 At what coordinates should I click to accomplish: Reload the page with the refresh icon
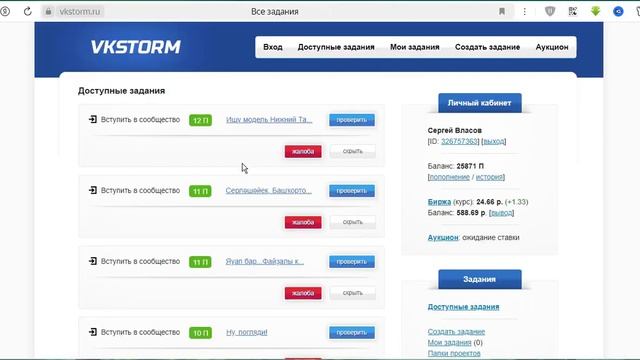coord(27,11)
